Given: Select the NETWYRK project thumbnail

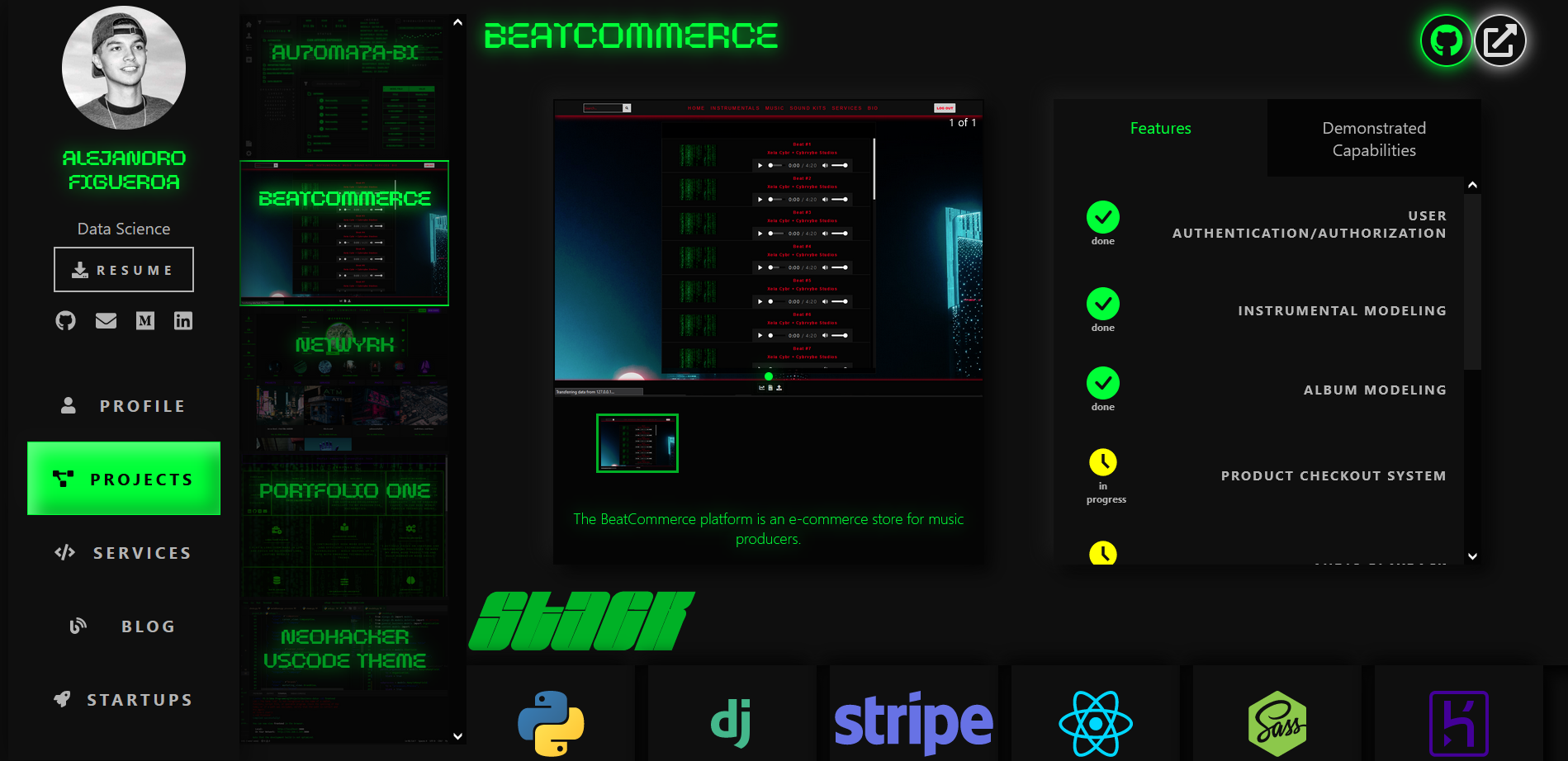Looking at the screenshot, I should (x=344, y=378).
